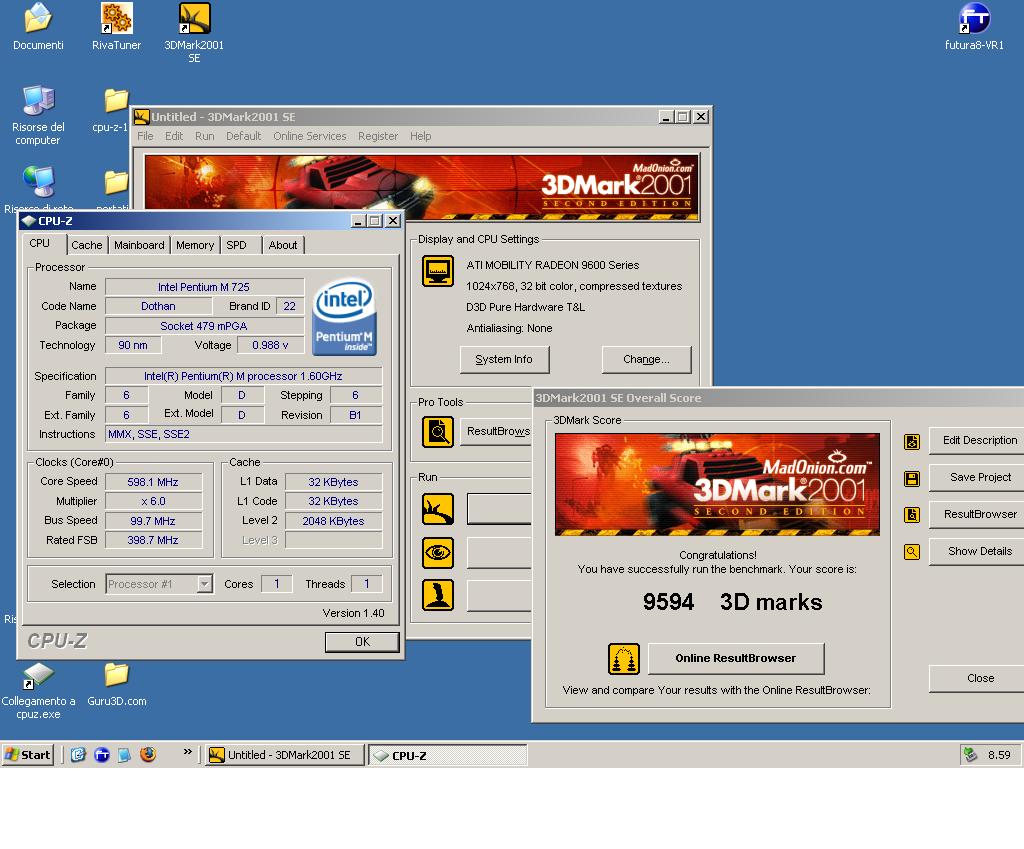
Task: Click the Level 2 cache value 2048 KBytes
Action: click(333, 521)
